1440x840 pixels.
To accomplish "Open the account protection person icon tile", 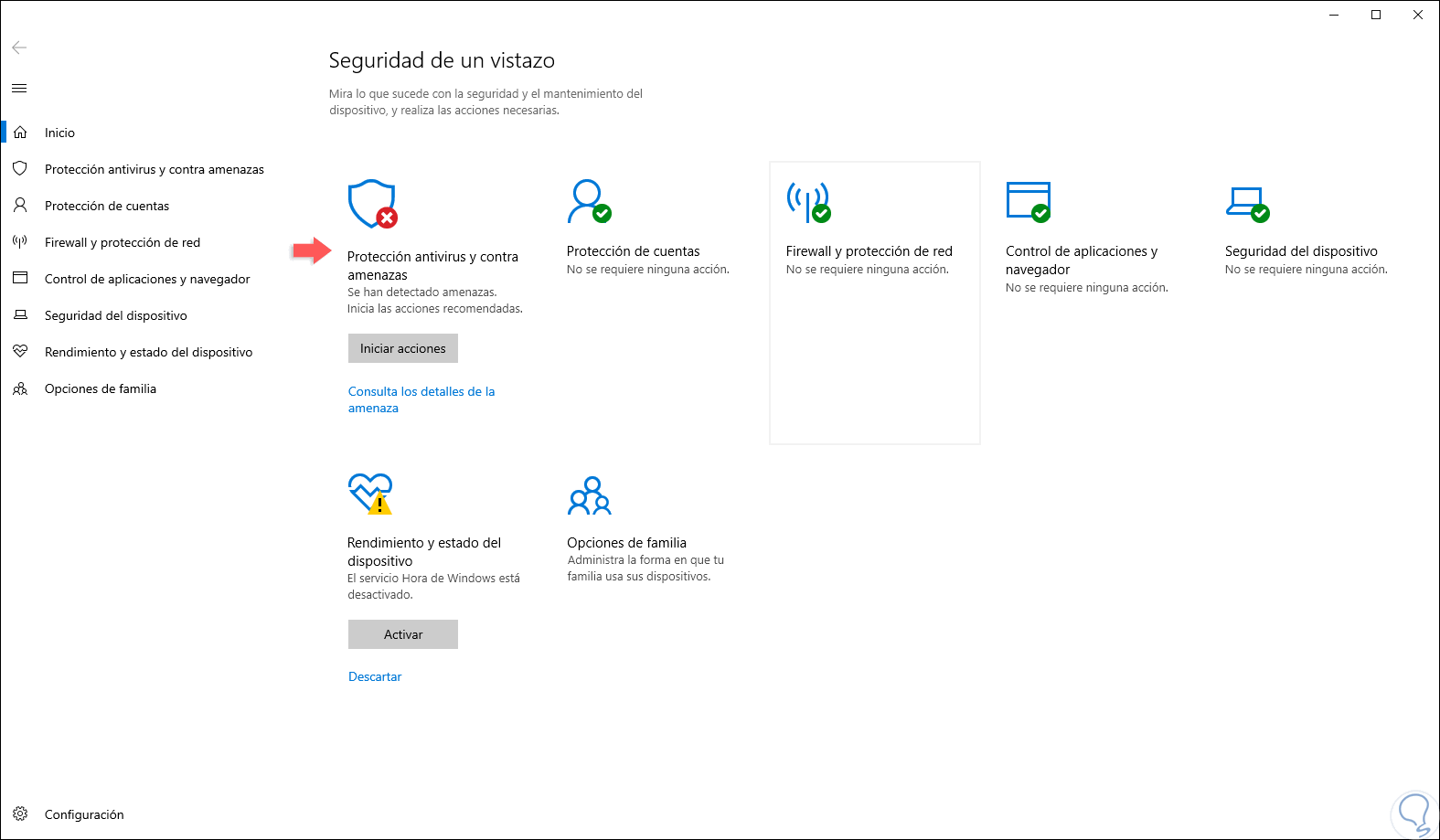I will [588, 201].
